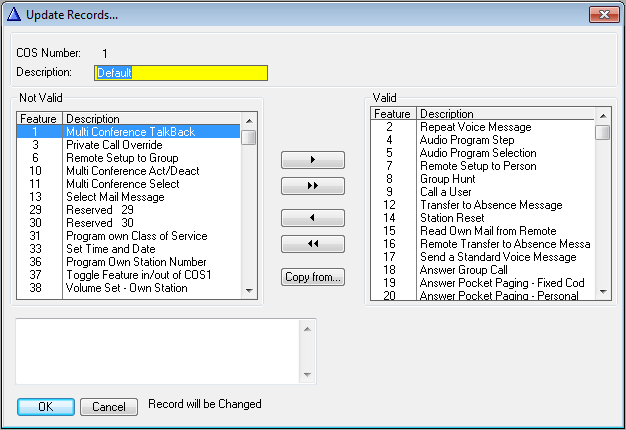Close the Update Records window
Image resolution: width=626 pixels, height=430 pixels.
604,14
